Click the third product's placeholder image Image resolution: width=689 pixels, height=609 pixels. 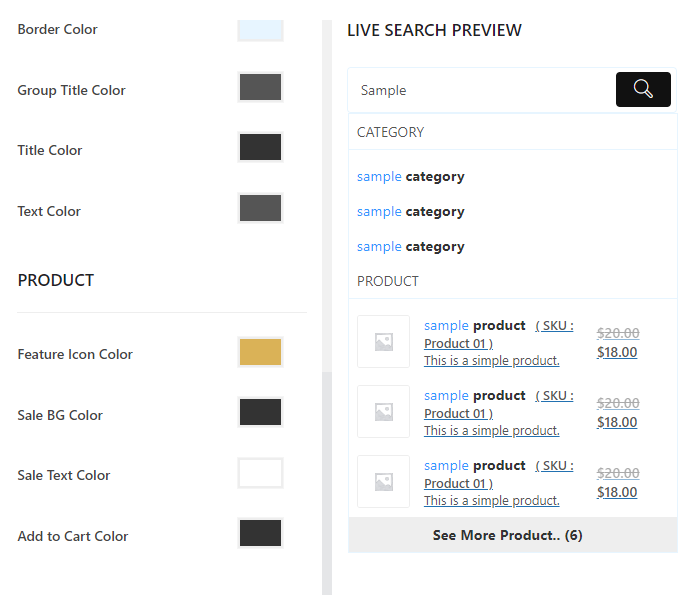coord(383,482)
